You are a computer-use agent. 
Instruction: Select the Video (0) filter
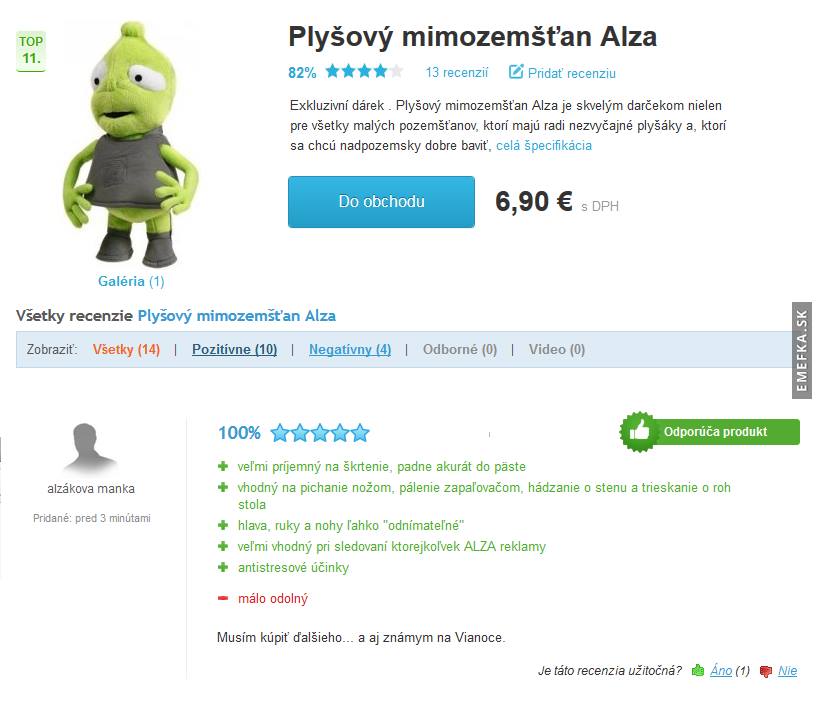557,349
